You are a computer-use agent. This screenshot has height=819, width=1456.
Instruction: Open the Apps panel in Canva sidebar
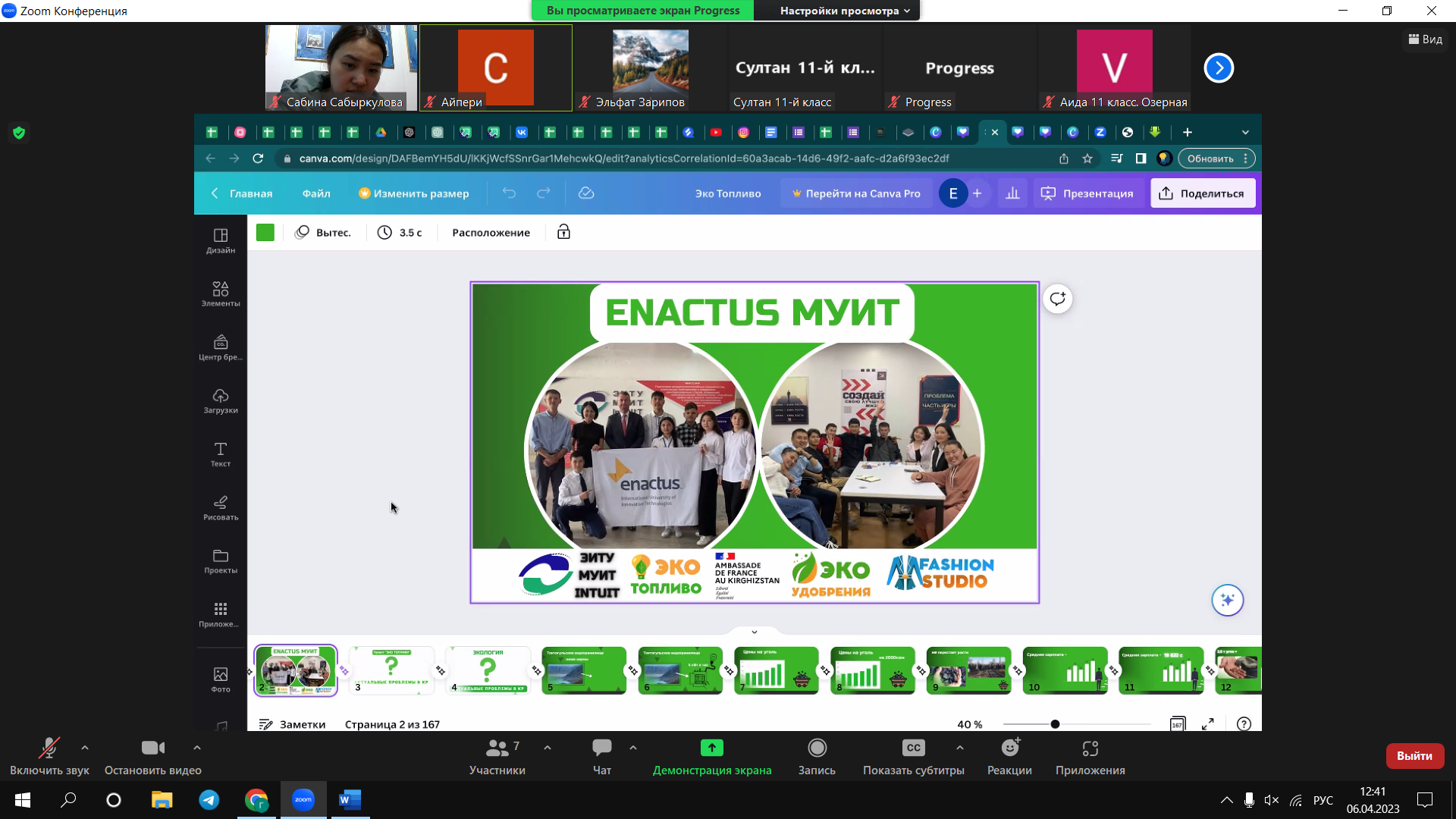point(221,614)
